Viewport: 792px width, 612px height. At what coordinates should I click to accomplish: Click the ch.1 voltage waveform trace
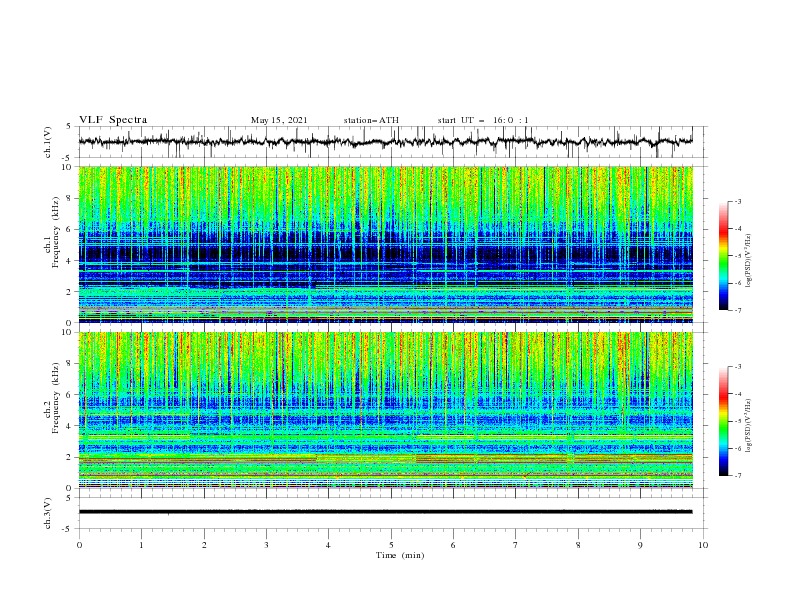(385, 142)
